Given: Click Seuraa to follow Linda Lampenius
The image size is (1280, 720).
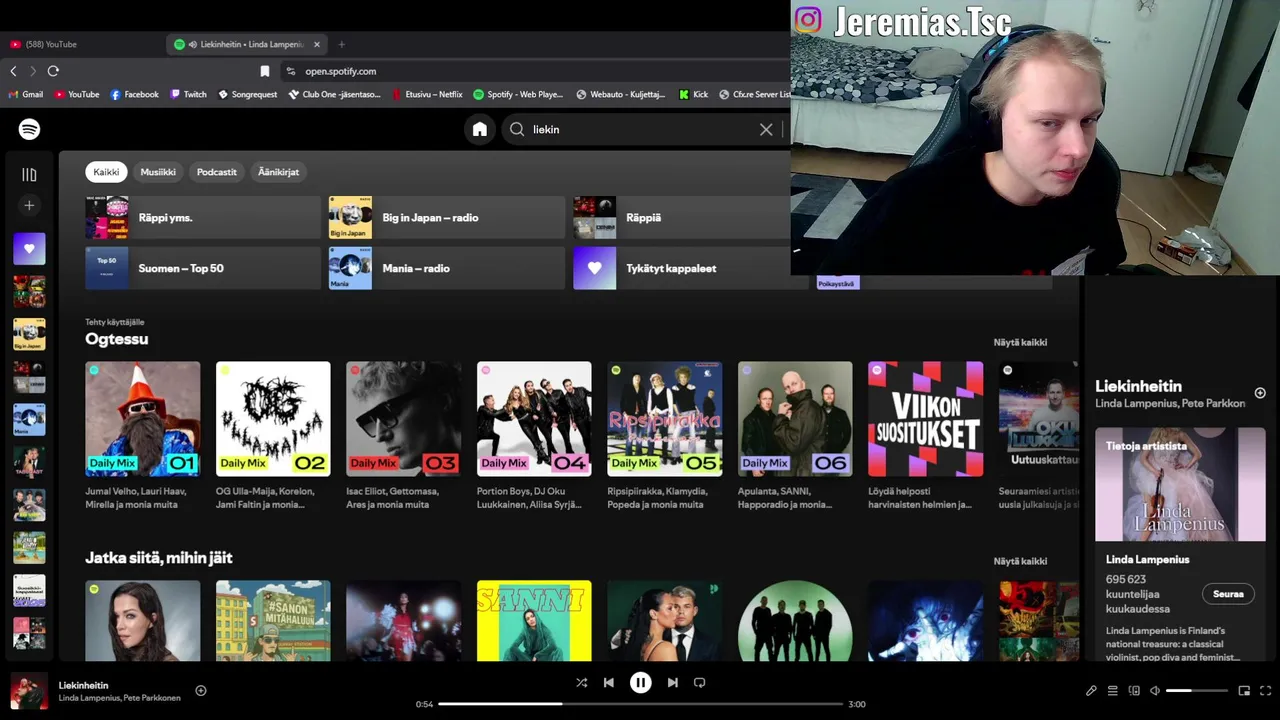Looking at the screenshot, I should pos(1228,594).
